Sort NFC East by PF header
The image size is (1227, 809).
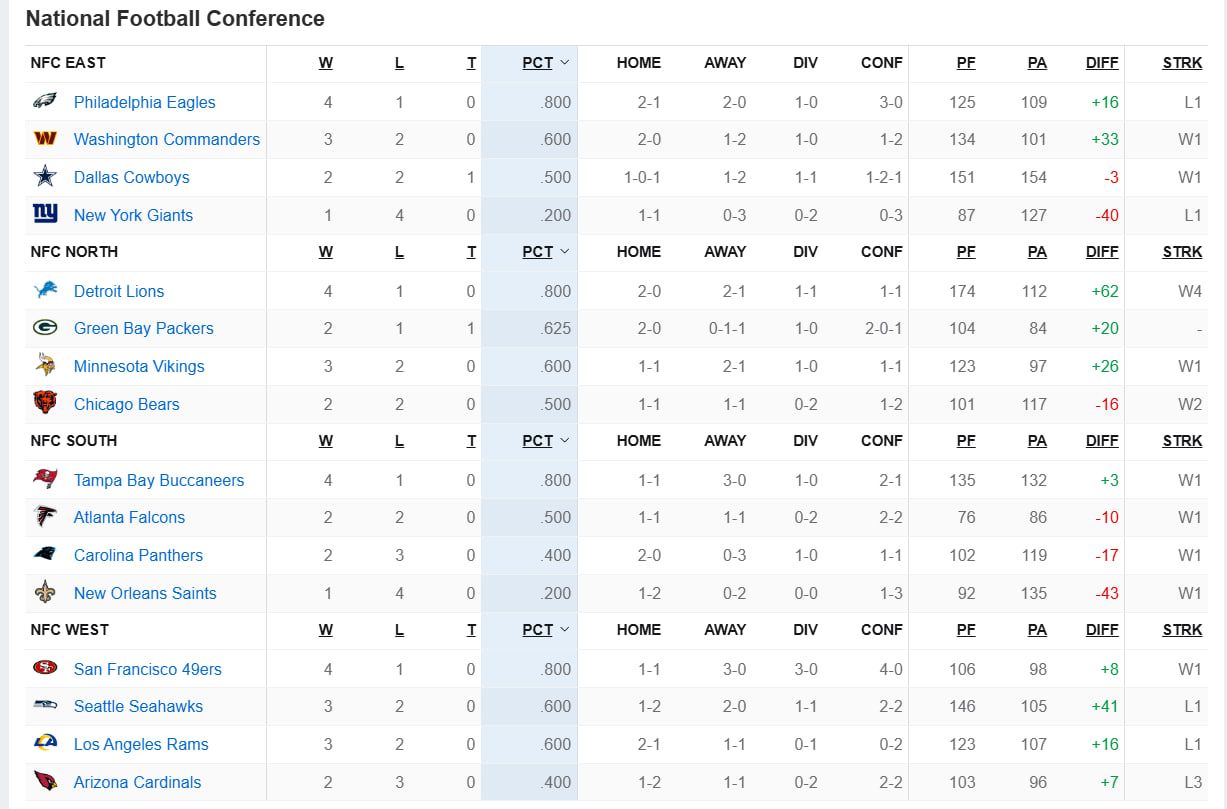click(x=965, y=63)
